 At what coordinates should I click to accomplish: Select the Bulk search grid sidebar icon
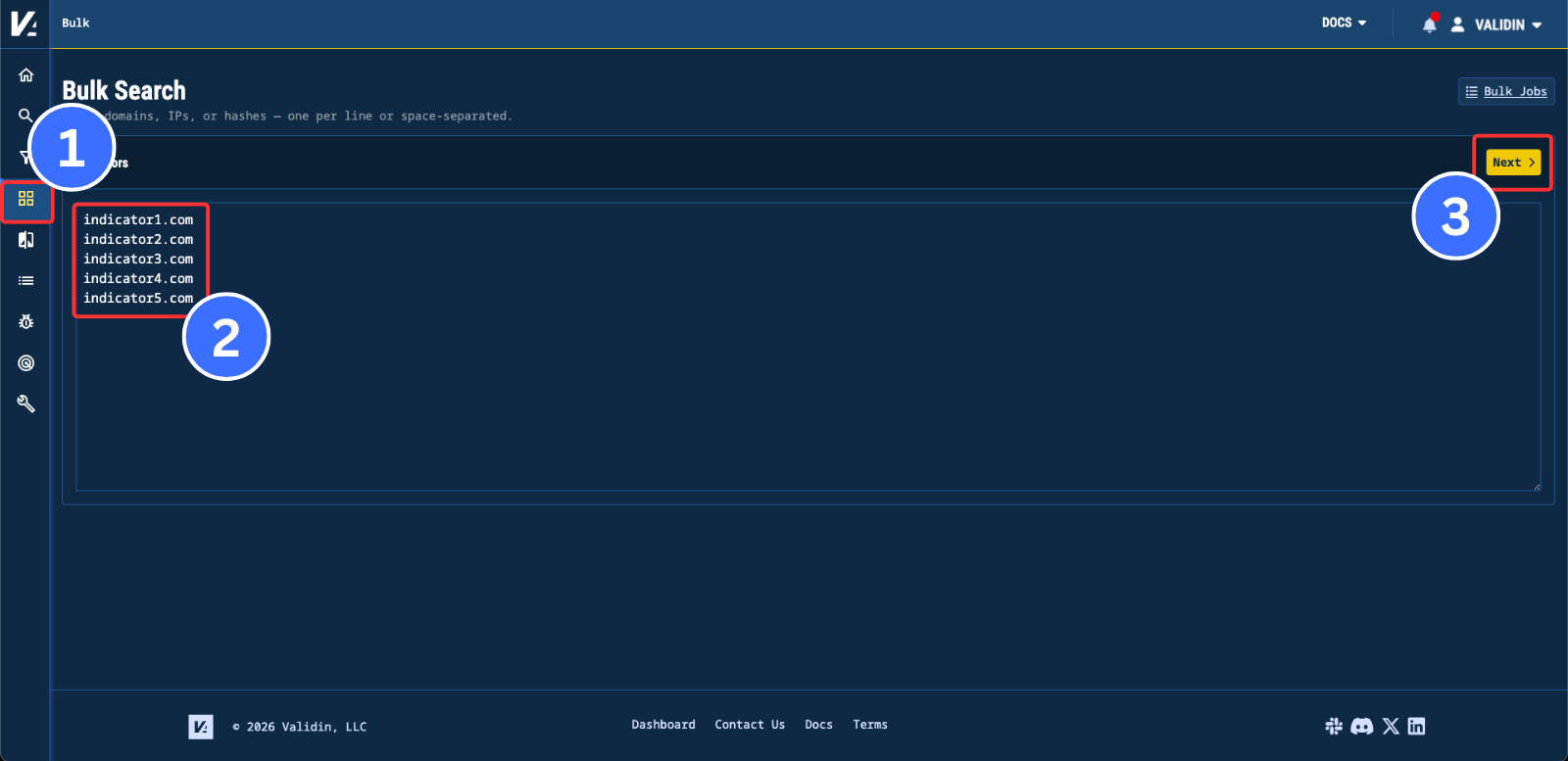[26, 199]
